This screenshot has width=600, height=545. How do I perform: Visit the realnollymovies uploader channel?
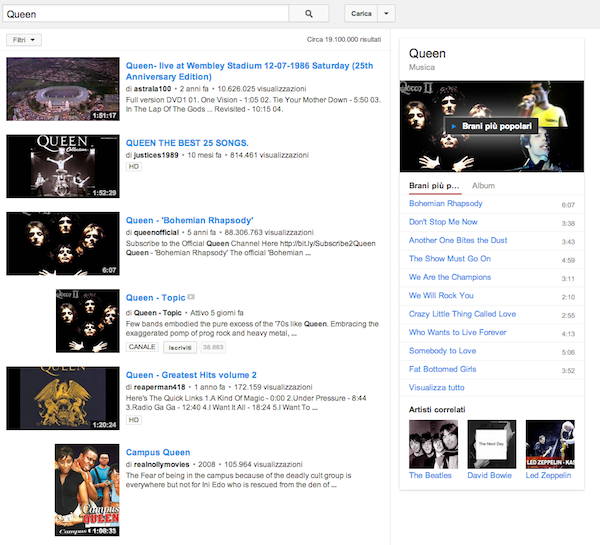pos(161,464)
